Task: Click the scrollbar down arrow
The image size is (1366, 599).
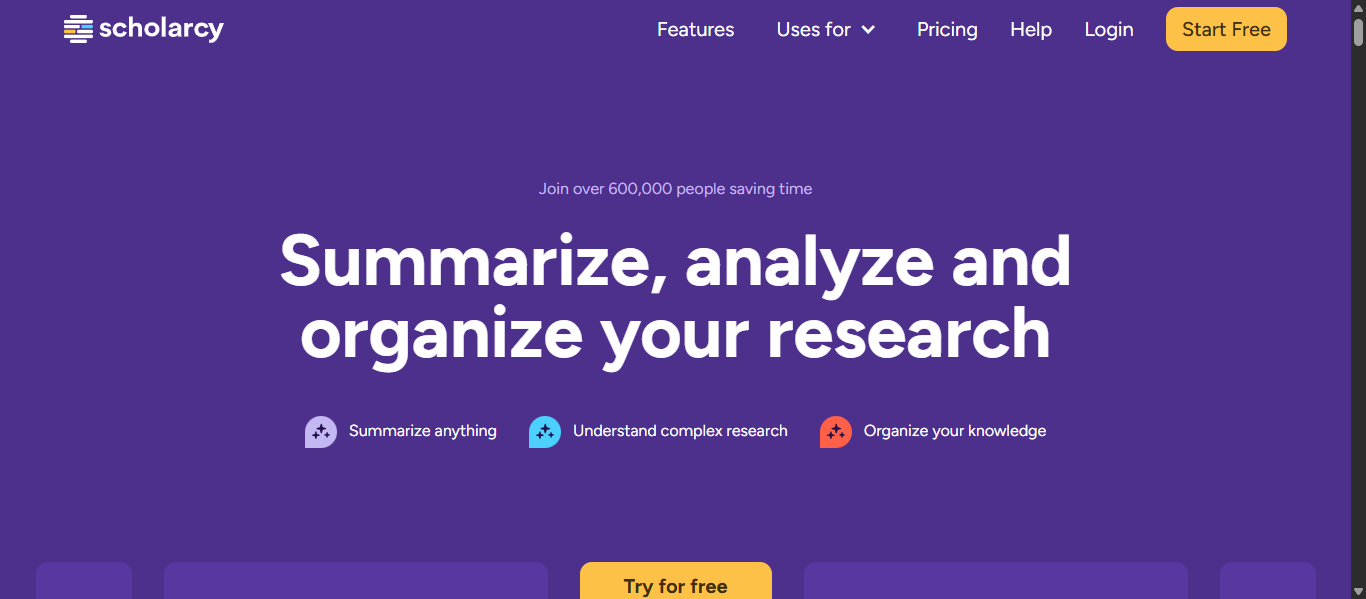Action: pos(1358,591)
